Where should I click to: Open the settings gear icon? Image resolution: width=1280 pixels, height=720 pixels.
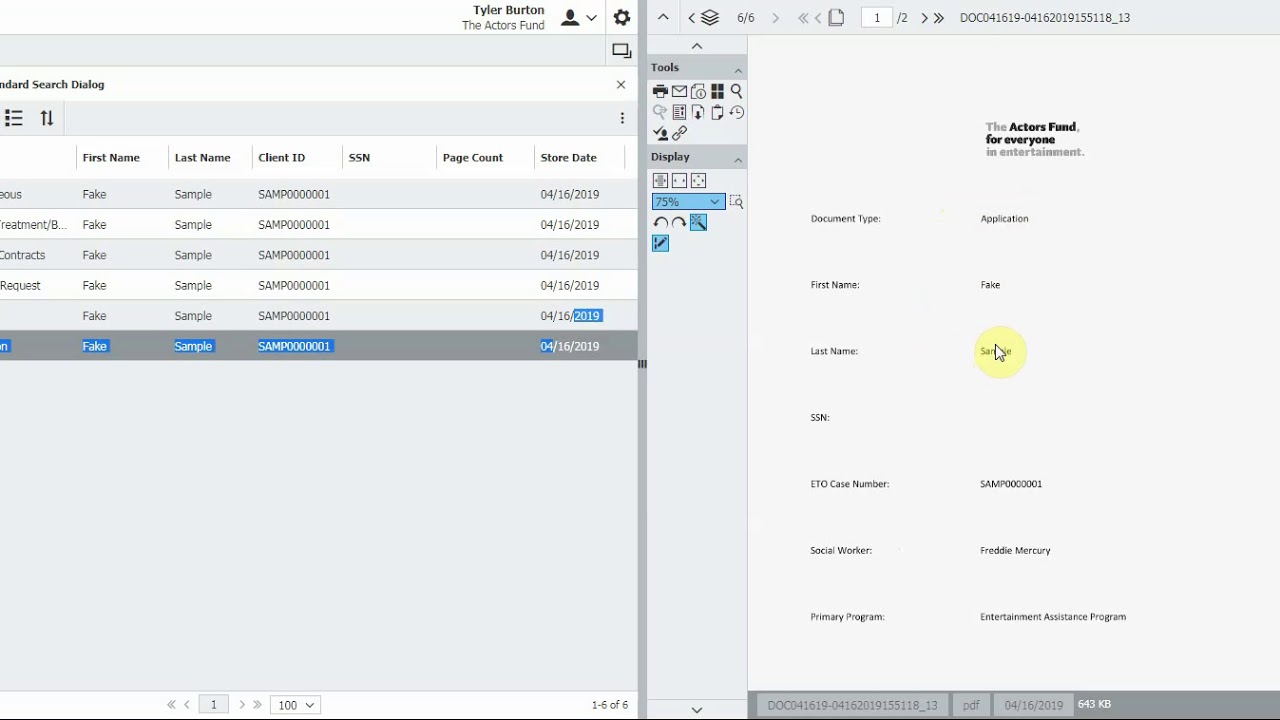(x=622, y=18)
